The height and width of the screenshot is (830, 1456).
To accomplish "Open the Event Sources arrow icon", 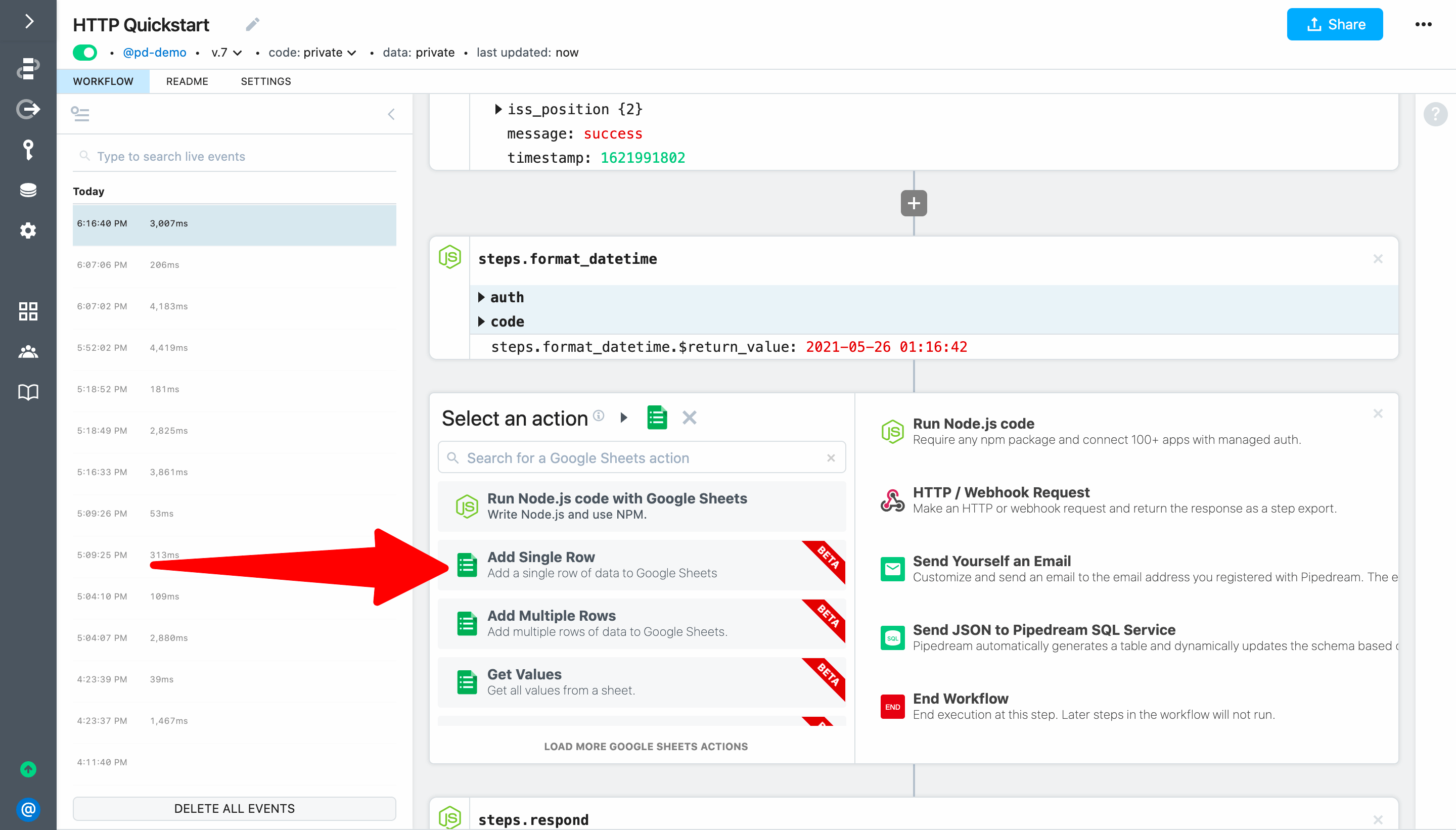I will 28,109.
